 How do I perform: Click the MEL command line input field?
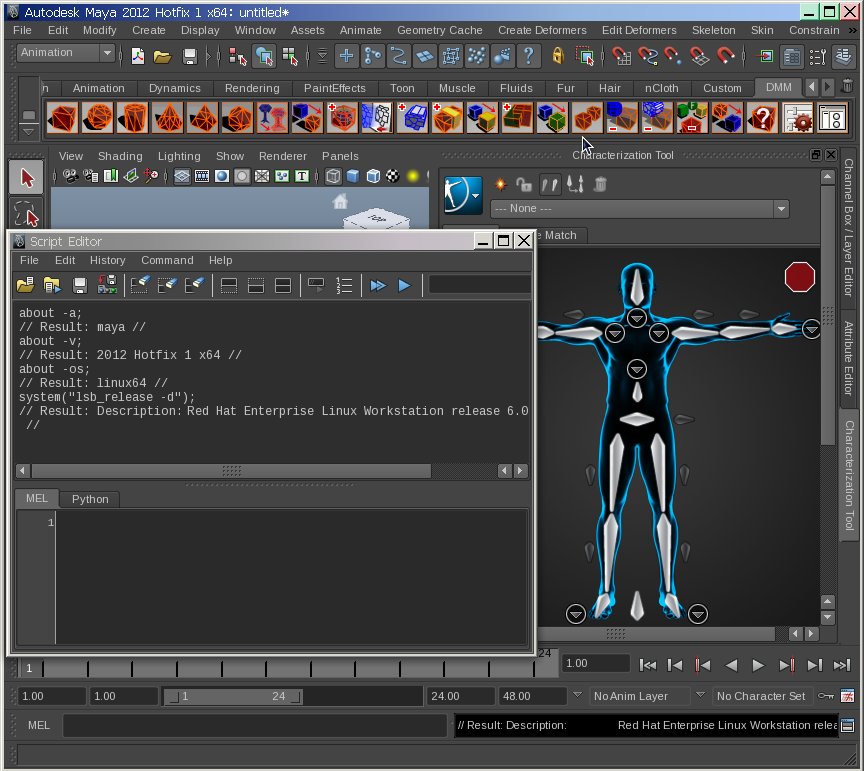[x=255, y=725]
